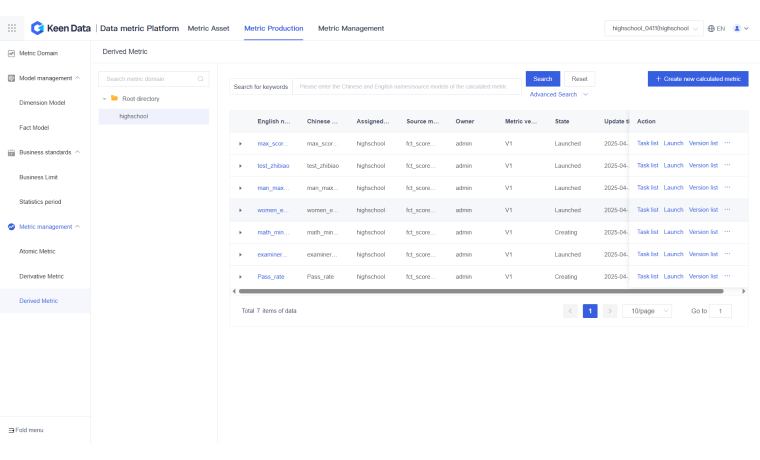Click the Fold menu icon

pyautogui.click(x=11, y=430)
